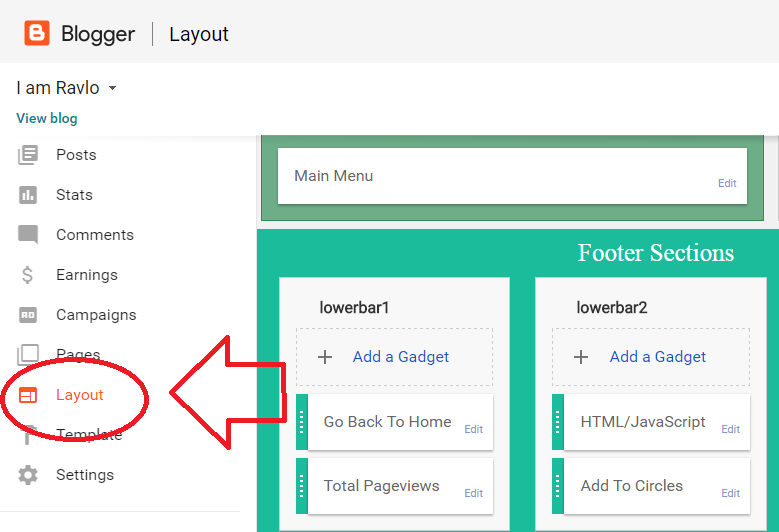Click the Earnings dollar sign icon
Screen dimensions: 779x532
pyautogui.click(x=27, y=275)
